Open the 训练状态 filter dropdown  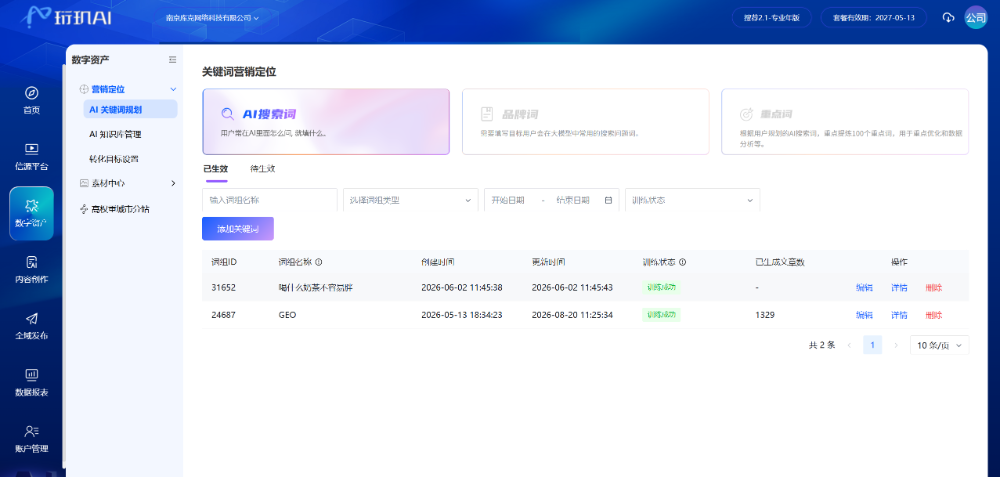(693, 200)
